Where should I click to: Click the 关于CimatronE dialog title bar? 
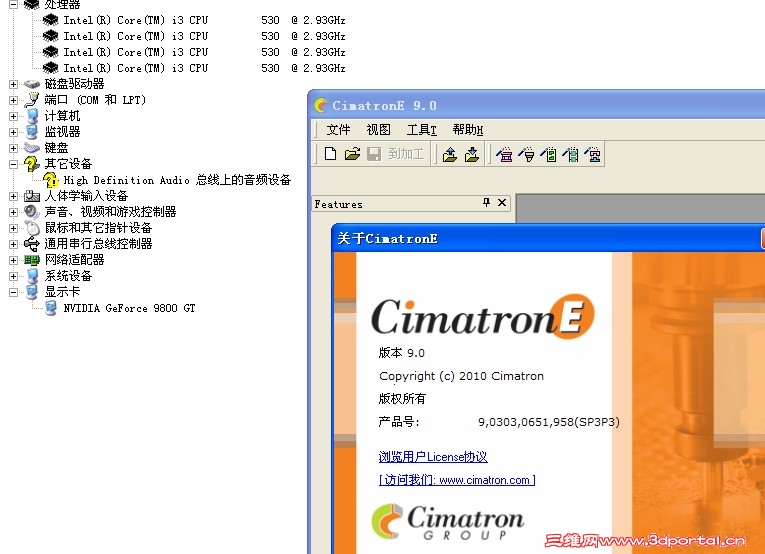click(x=548, y=238)
